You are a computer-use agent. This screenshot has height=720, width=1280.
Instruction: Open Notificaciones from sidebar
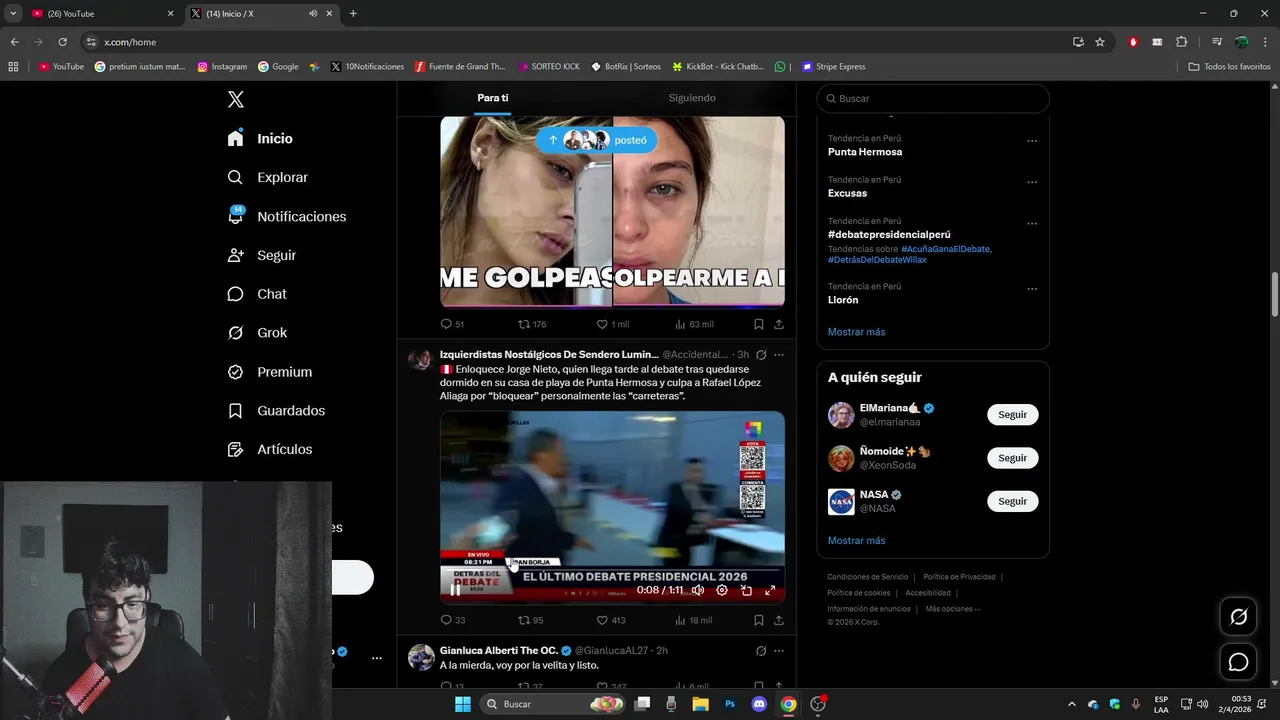[286, 216]
